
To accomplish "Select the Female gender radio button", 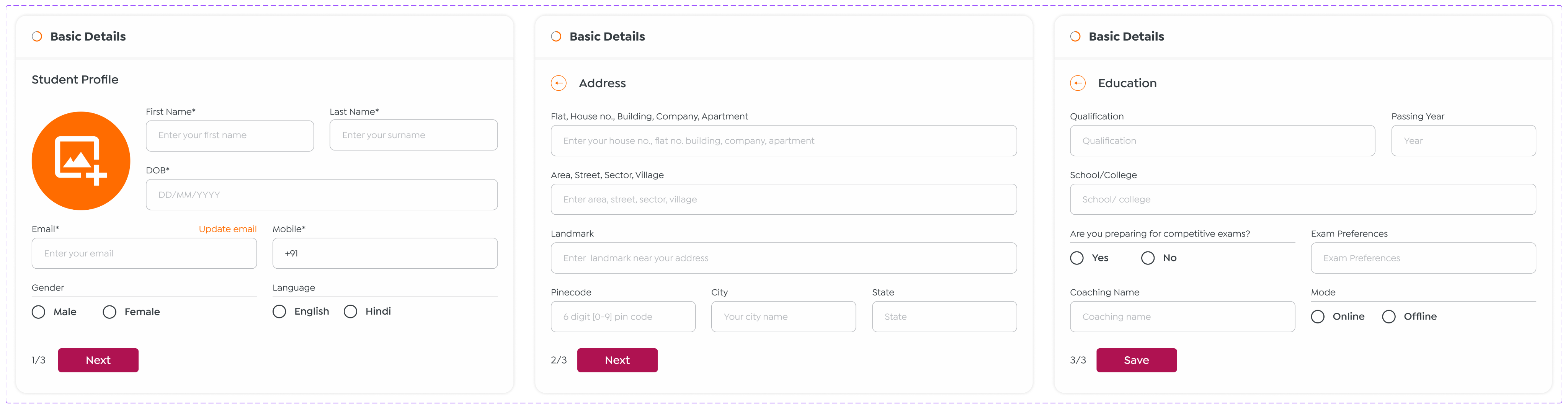I will 109,312.
